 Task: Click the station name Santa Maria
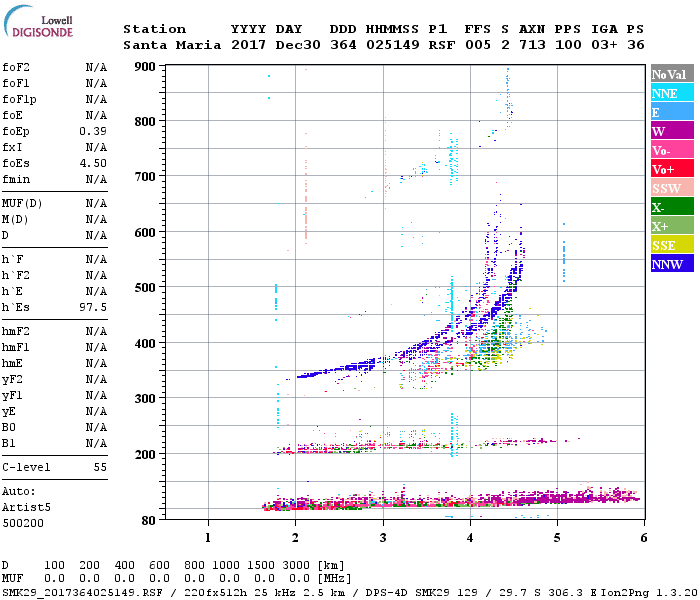click(x=172, y=45)
